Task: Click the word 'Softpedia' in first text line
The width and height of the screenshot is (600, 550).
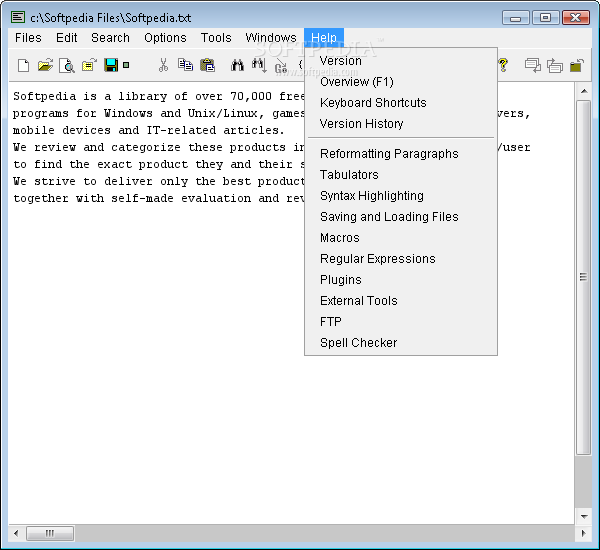Action: click(x=44, y=96)
